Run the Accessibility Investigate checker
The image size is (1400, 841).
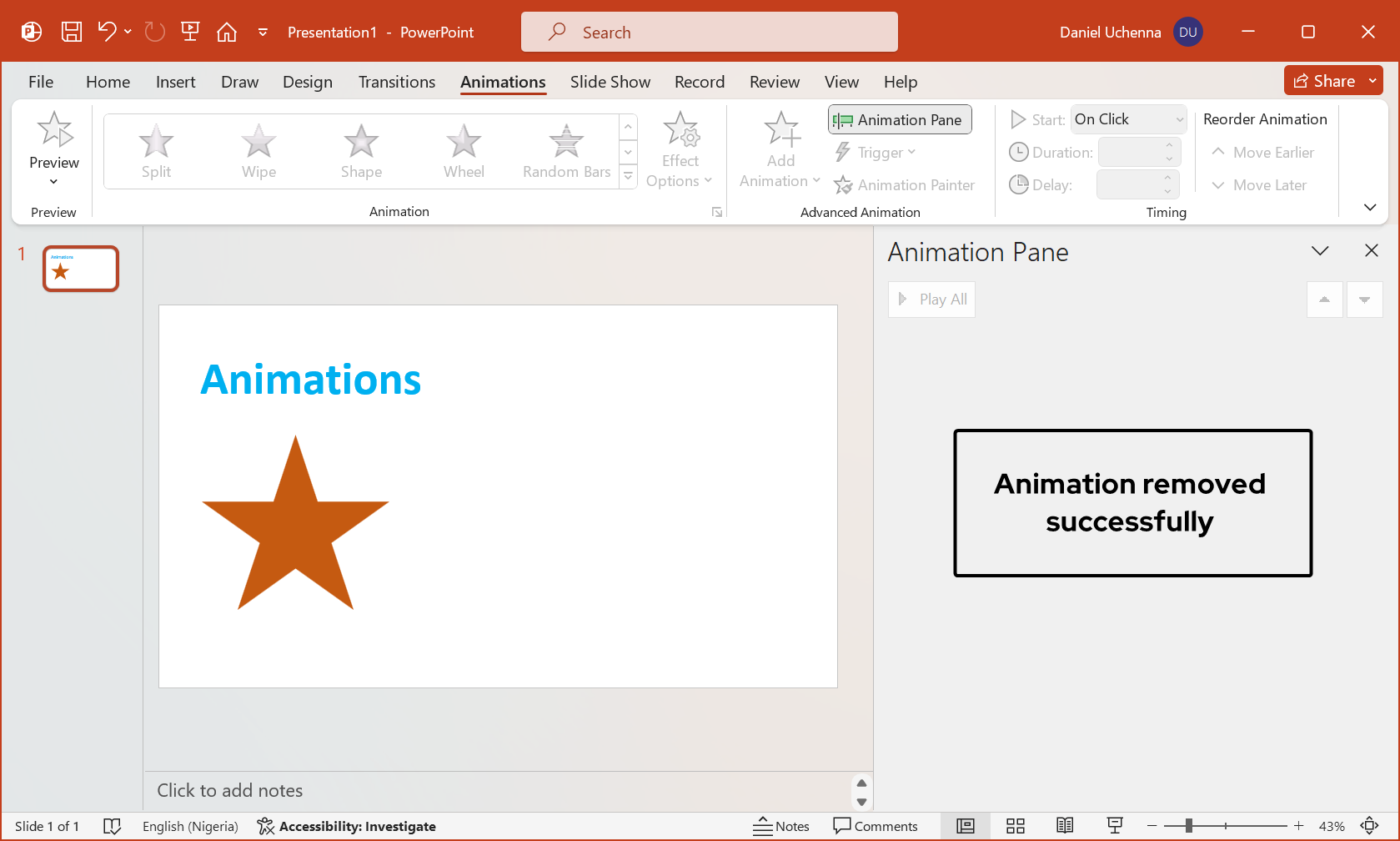coord(348,826)
